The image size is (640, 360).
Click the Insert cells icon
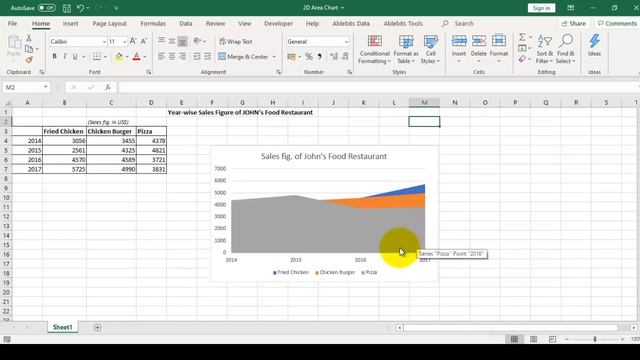[459, 41]
